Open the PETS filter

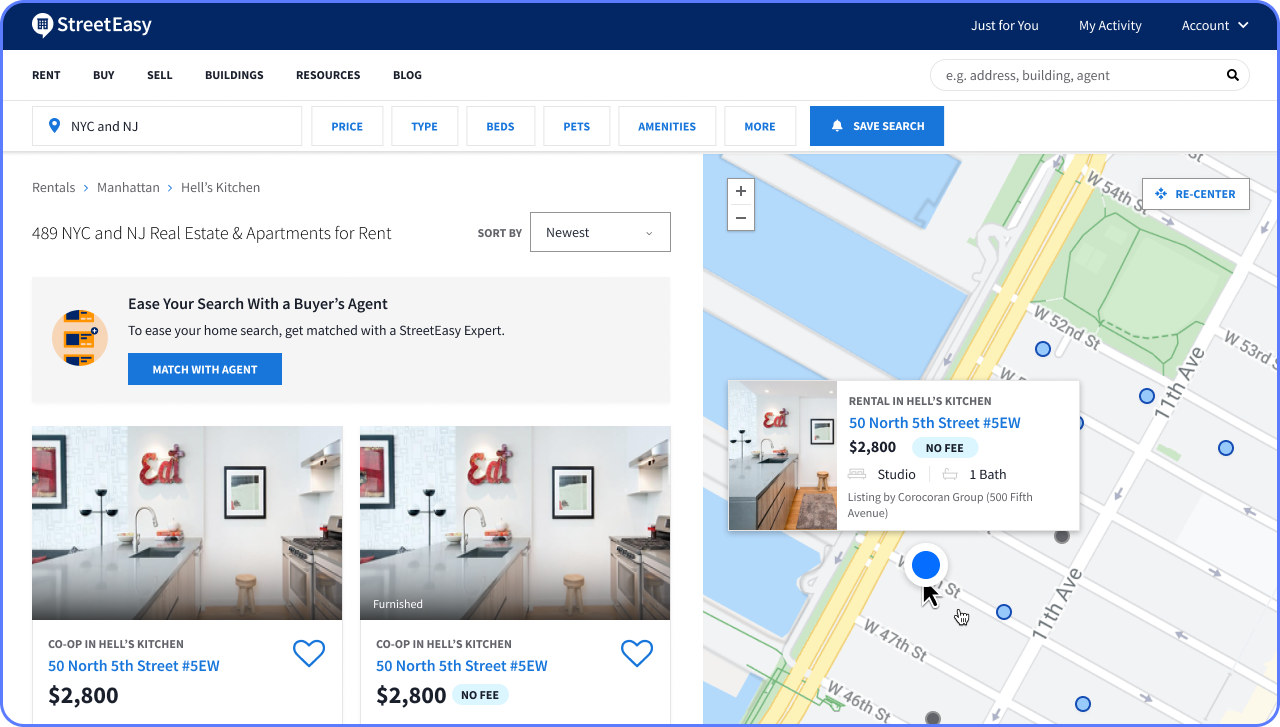(x=577, y=126)
